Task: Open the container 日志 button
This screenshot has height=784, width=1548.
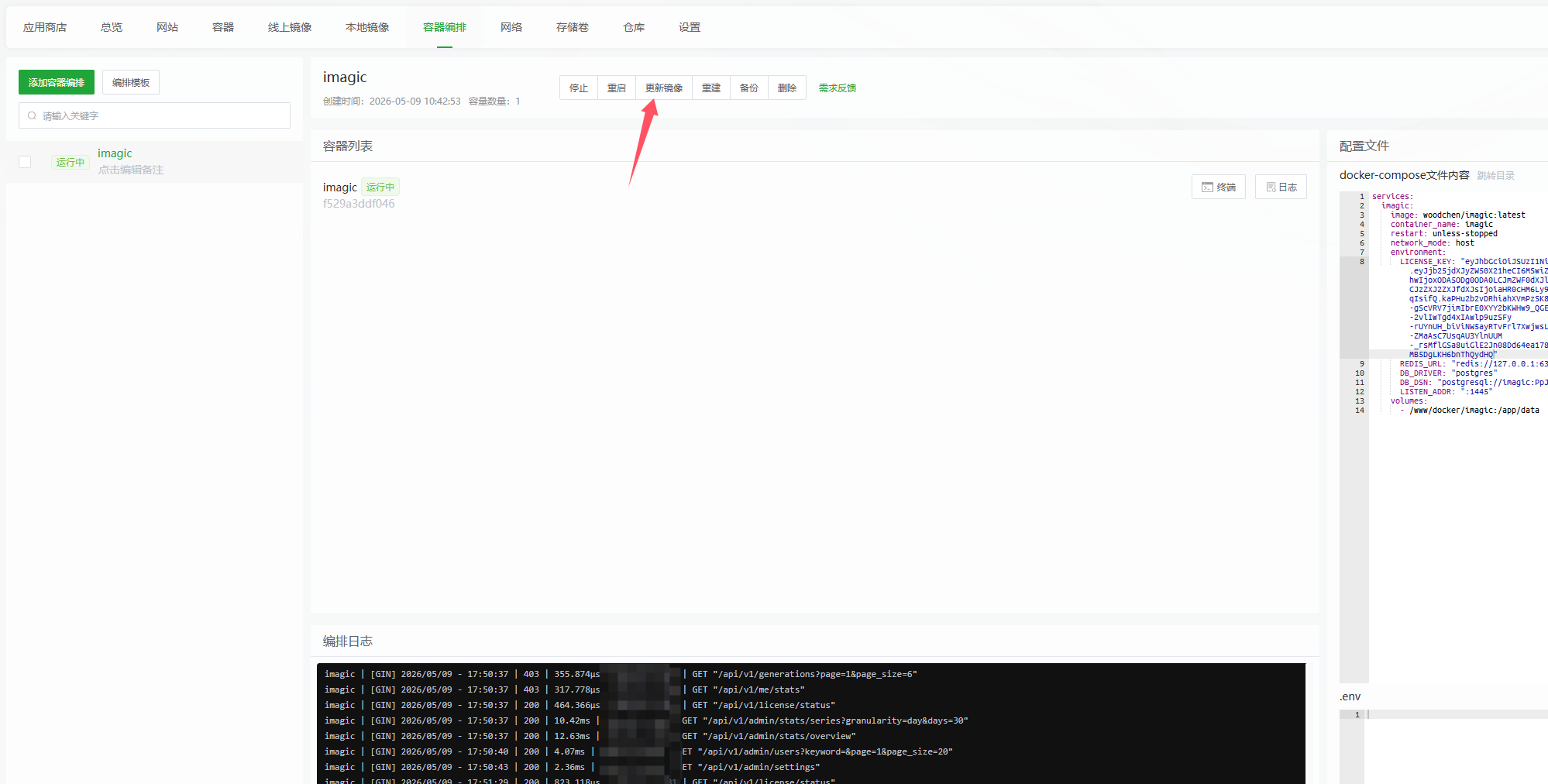Action: 1281,187
